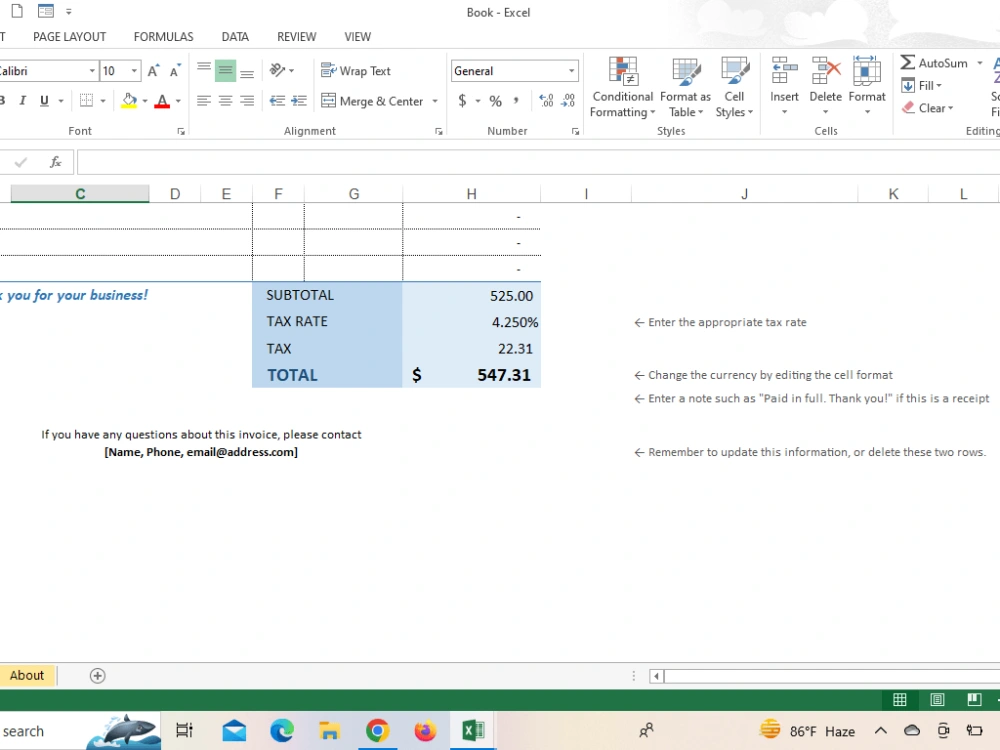The width and height of the screenshot is (1000, 750).
Task: Open Merge & Center dropdown arrow
Action: coord(435,101)
